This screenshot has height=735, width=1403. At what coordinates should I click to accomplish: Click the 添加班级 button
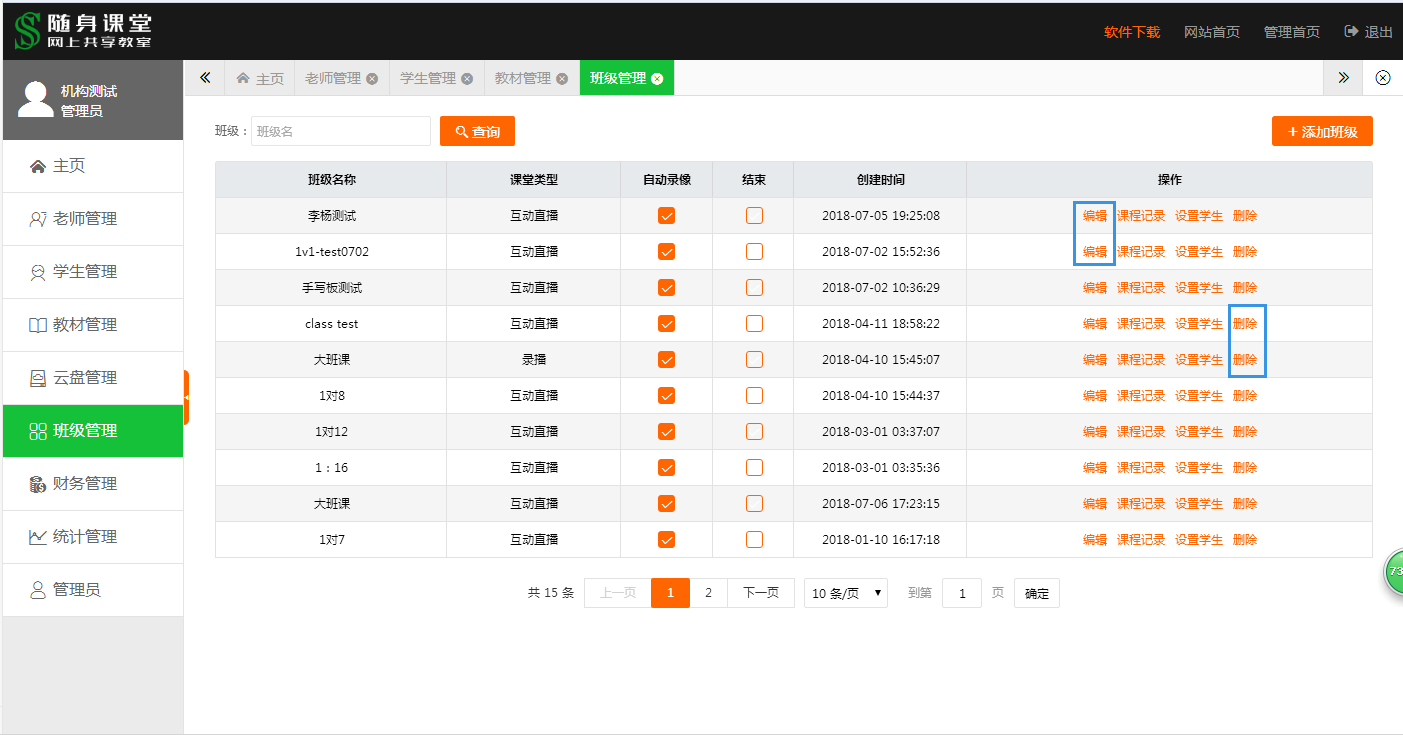(1321, 132)
